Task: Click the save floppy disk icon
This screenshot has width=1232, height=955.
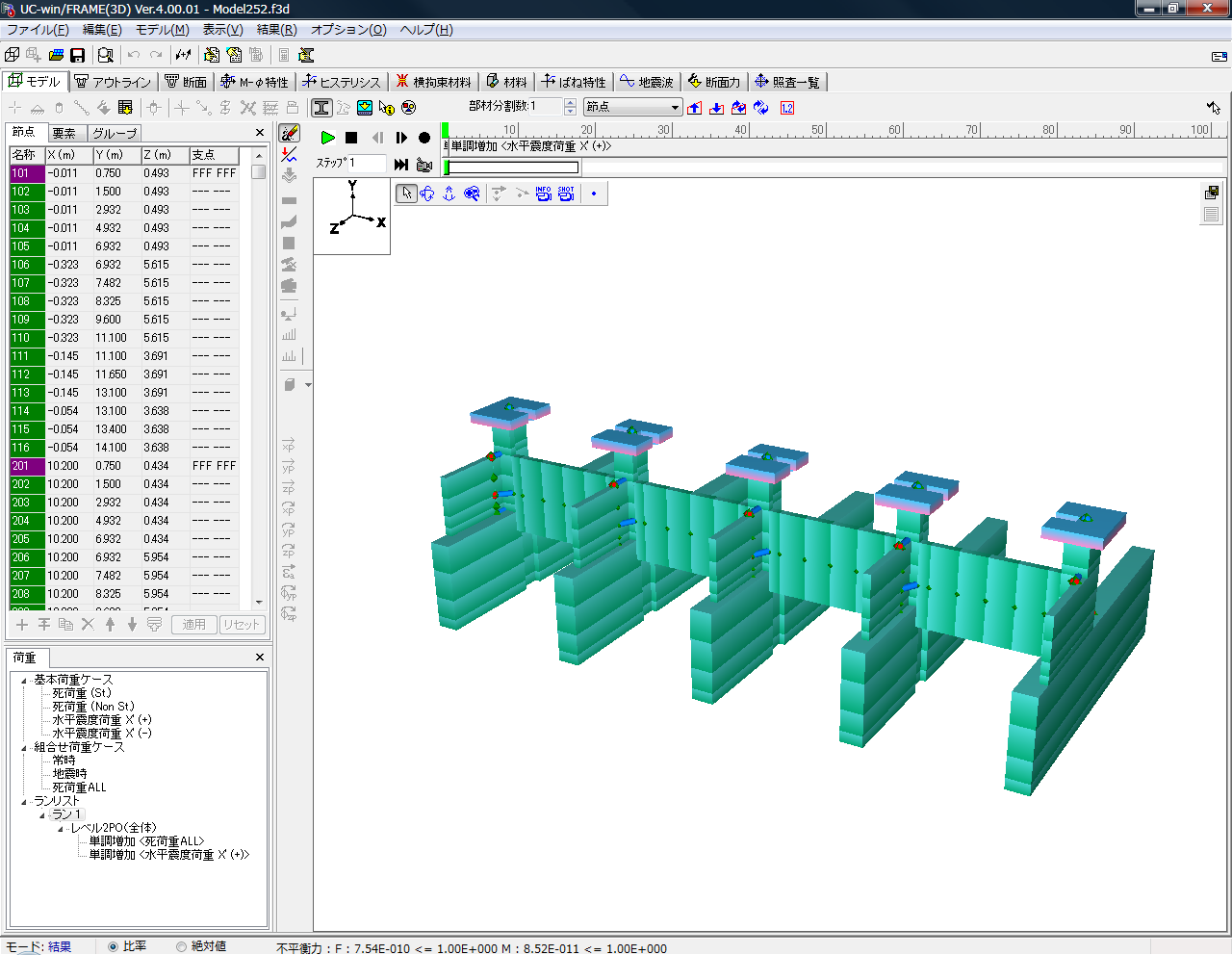Action: 78,55
